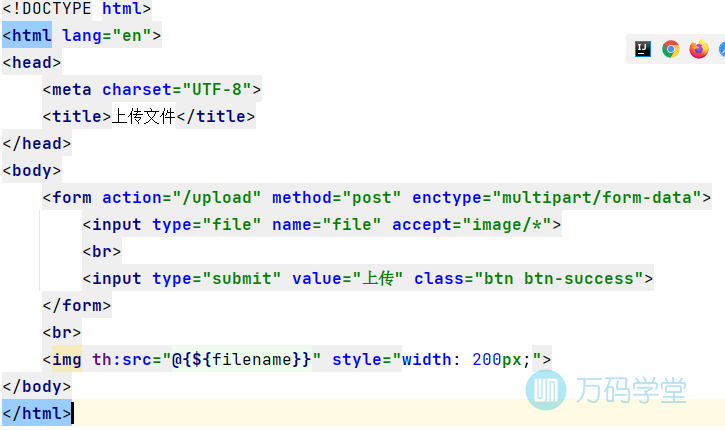Open the page in Firefox browser
725x430 pixels.
699,49
